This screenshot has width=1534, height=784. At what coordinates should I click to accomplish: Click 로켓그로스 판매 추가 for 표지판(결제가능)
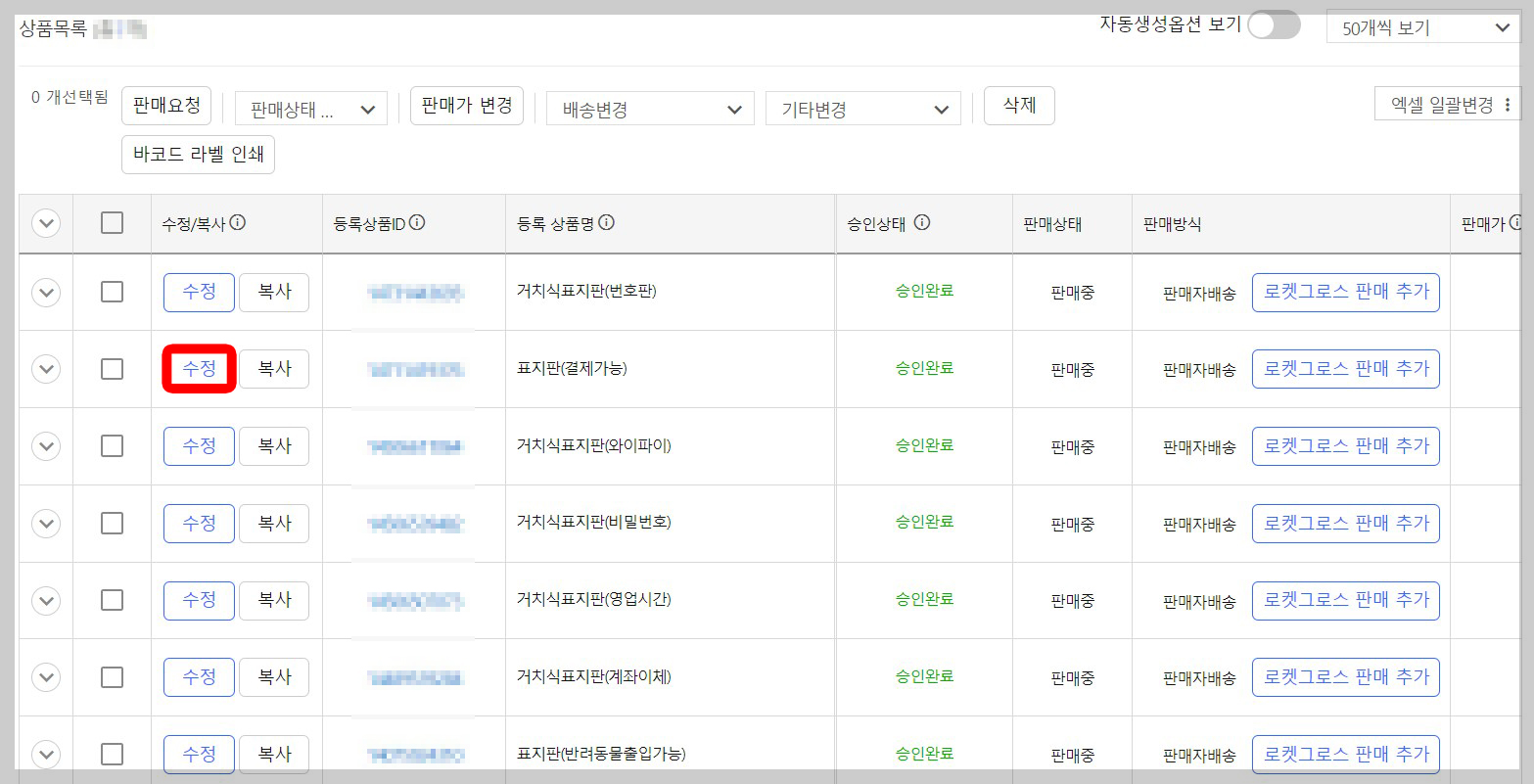(1345, 369)
